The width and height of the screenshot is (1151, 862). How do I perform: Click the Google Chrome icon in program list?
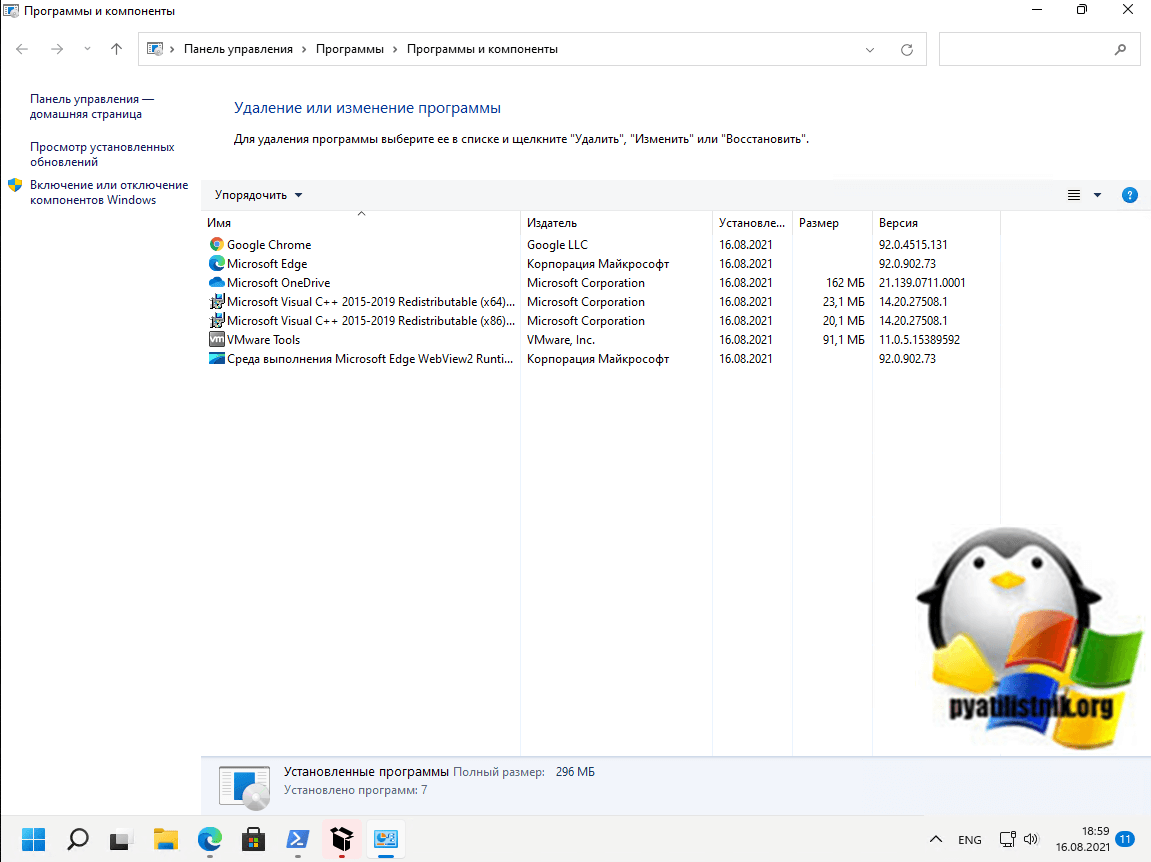[x=217, y=245]
